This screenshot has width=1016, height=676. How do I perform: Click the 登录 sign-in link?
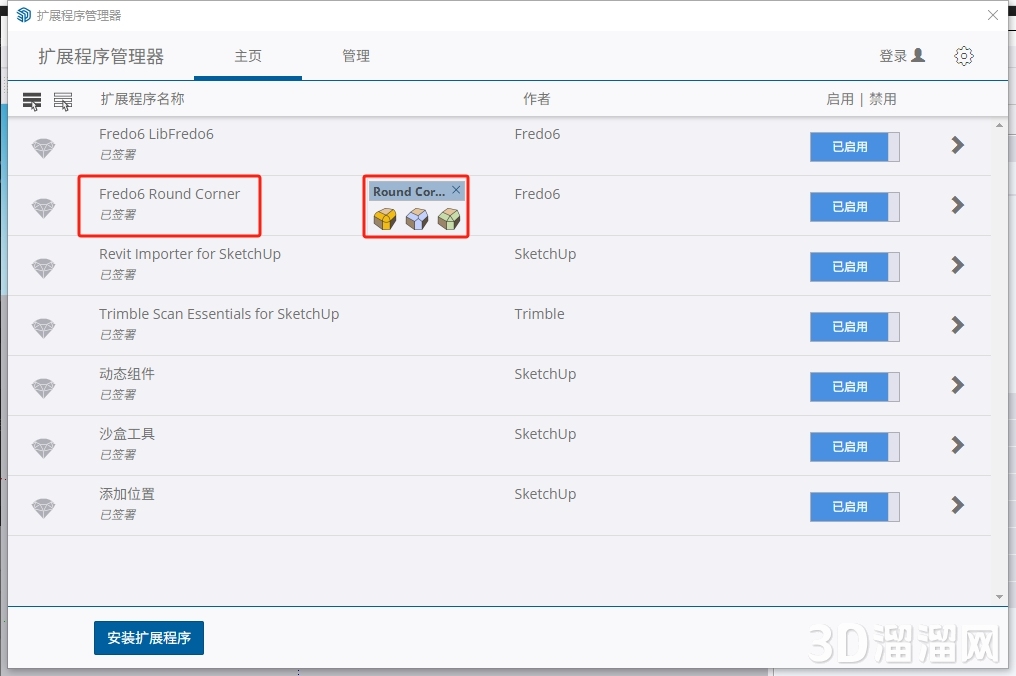[x=902, y=56]
